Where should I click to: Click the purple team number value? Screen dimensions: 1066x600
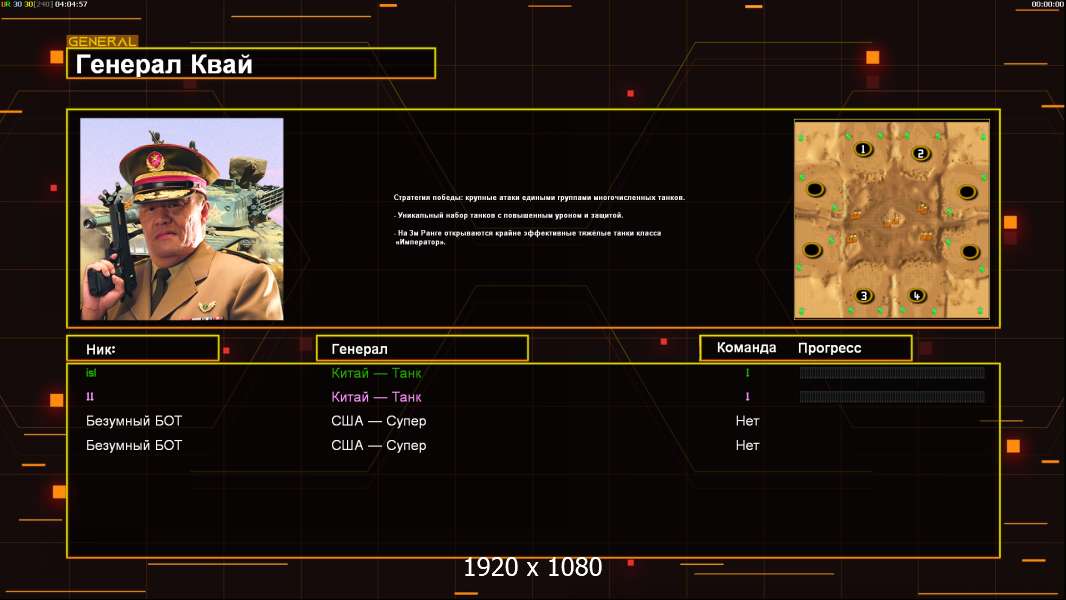pyautogui.click(x=747, y=396)
